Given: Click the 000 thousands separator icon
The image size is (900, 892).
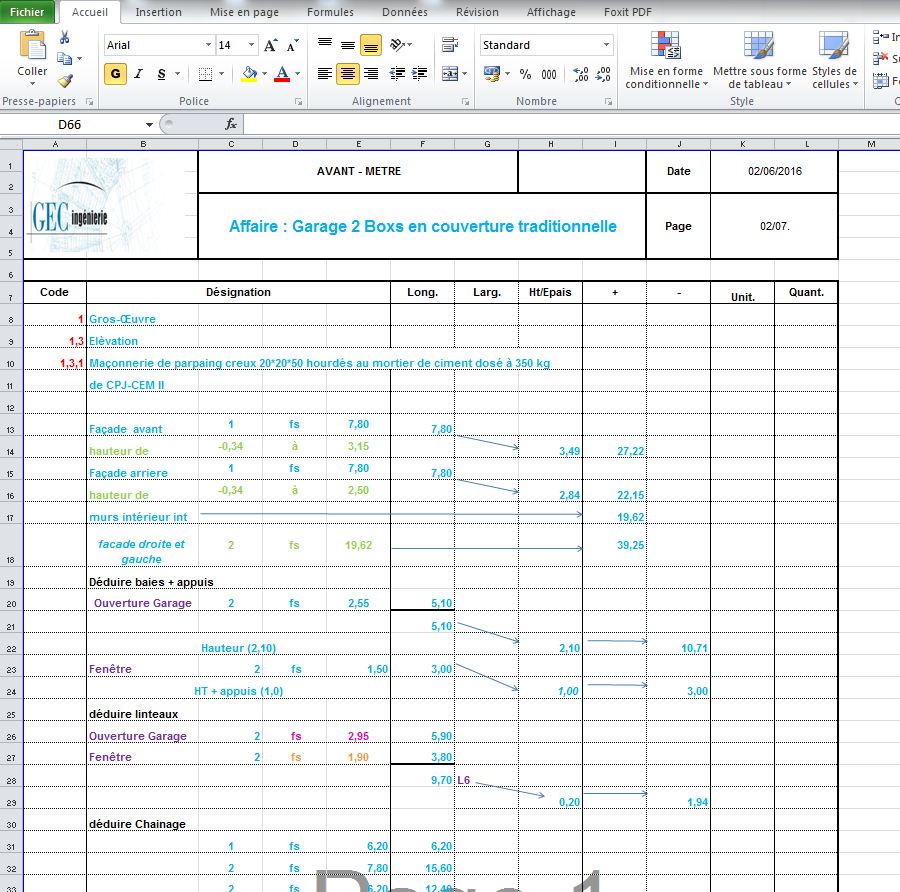Looking at the screenshot, I should tap(549, 74).
